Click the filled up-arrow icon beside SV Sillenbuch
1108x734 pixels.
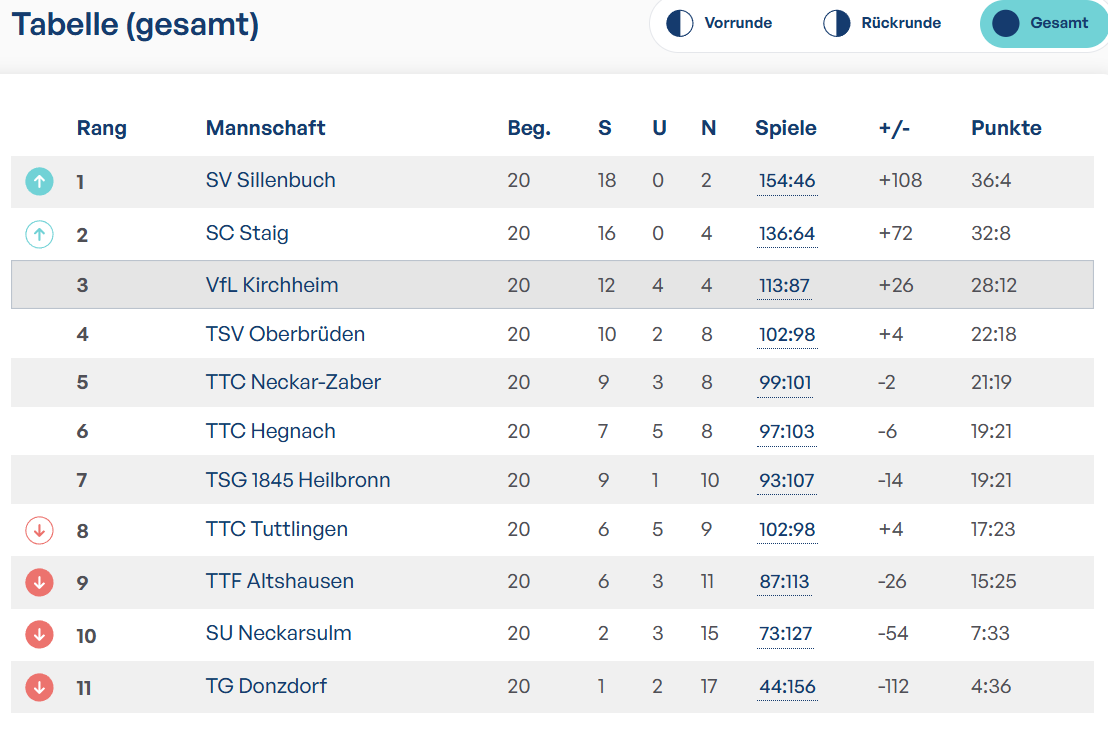pyautogui.click(x=40, y=182)
